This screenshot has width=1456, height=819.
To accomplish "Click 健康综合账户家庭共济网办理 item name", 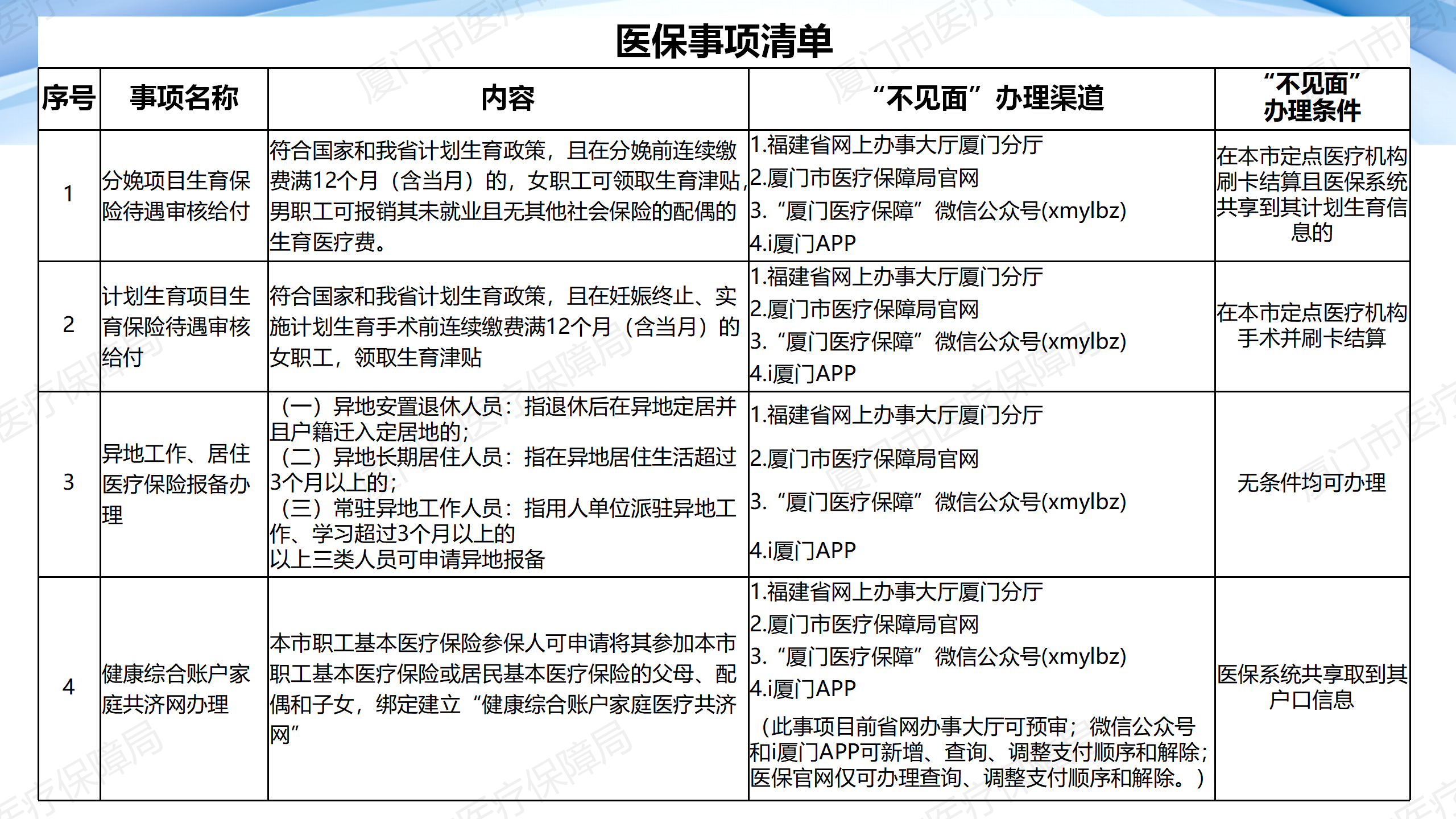I will 176,689.
